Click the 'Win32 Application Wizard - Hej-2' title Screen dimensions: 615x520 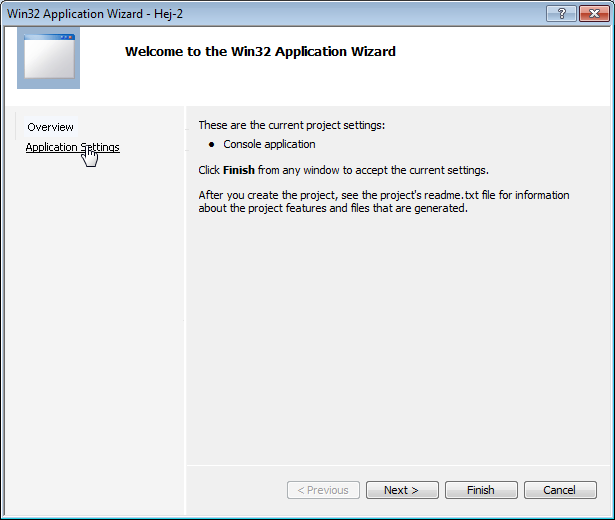tap(95, 14)
